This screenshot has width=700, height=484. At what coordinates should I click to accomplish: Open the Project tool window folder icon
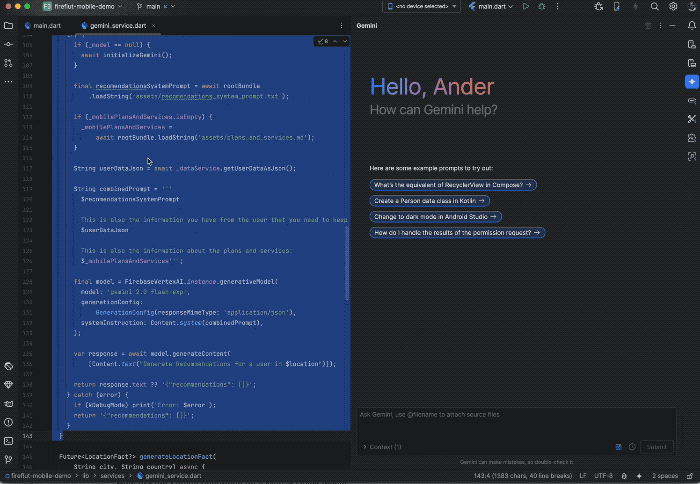[8, 26]
